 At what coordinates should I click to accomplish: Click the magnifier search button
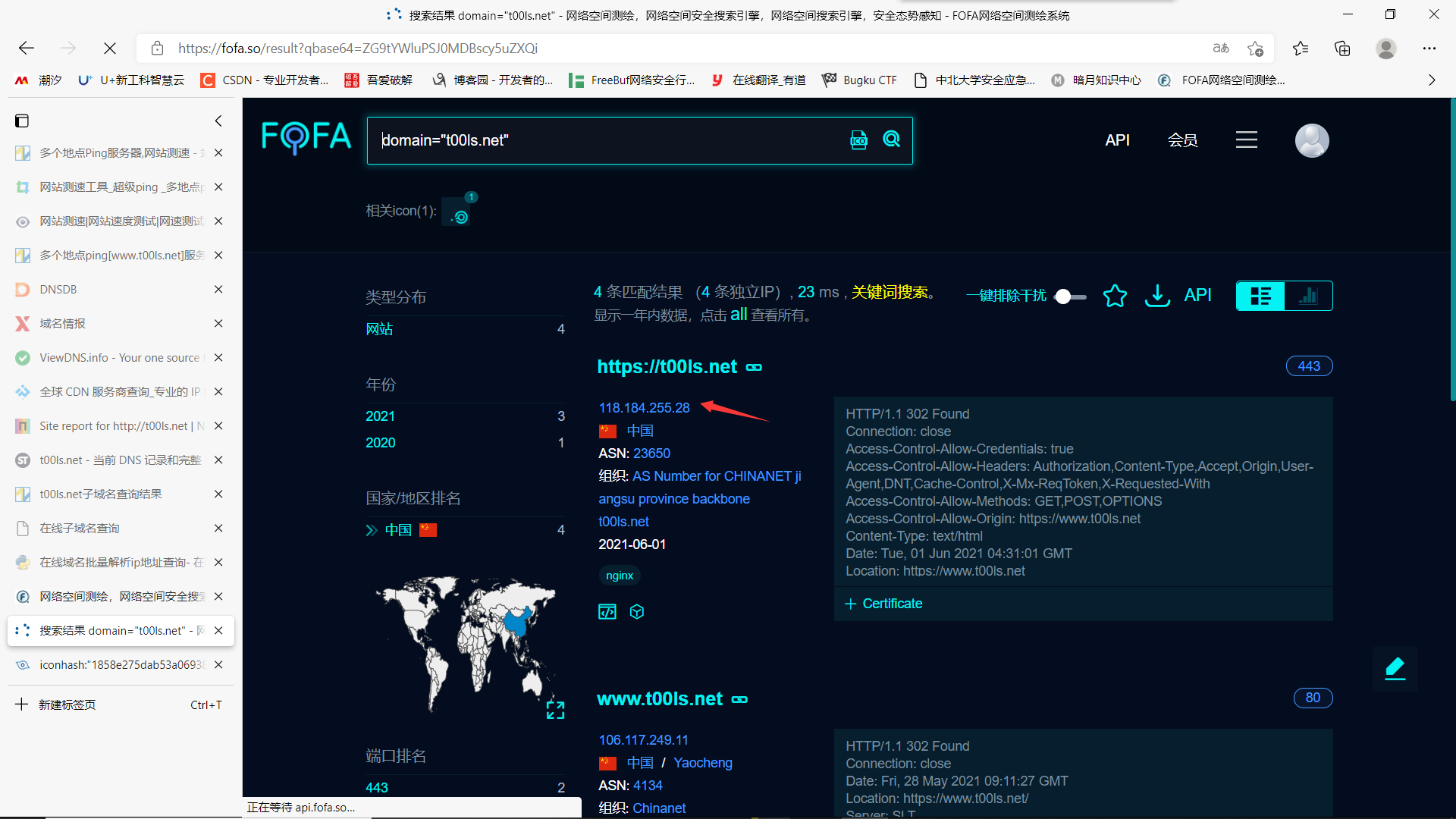coord(892,140)
